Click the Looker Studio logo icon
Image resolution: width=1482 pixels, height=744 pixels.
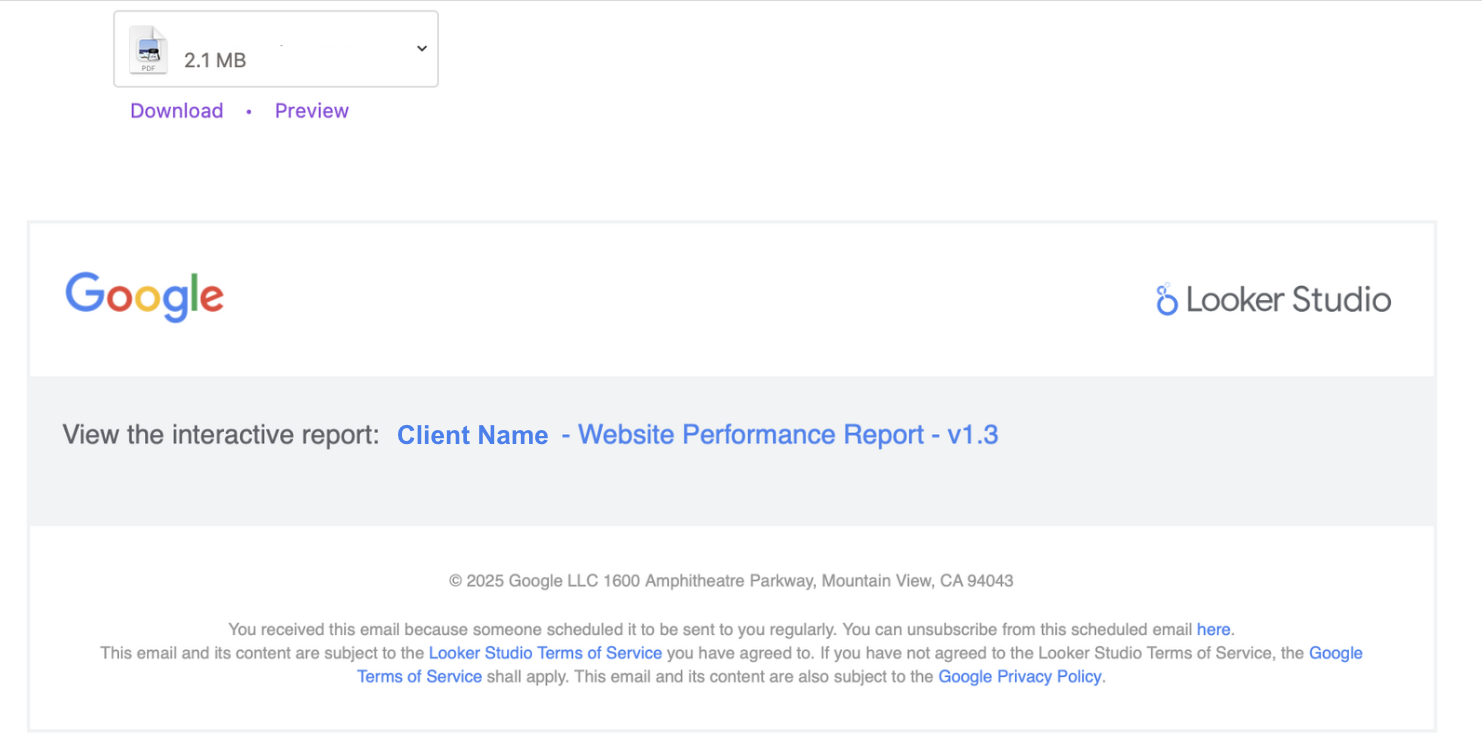tap(1166, 299)
